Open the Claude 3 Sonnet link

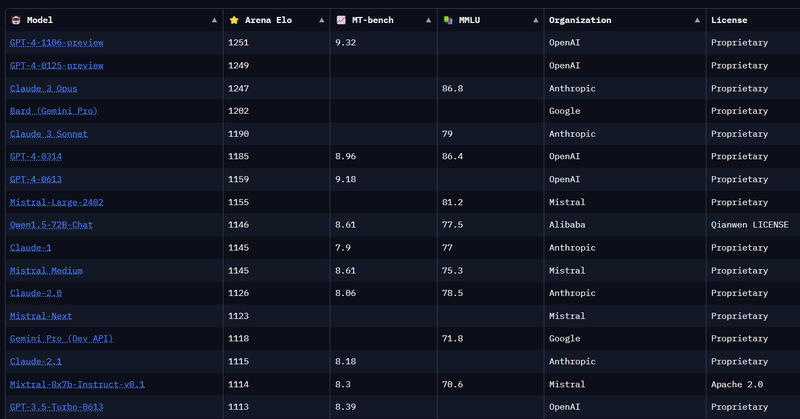(x=48, y=134)
